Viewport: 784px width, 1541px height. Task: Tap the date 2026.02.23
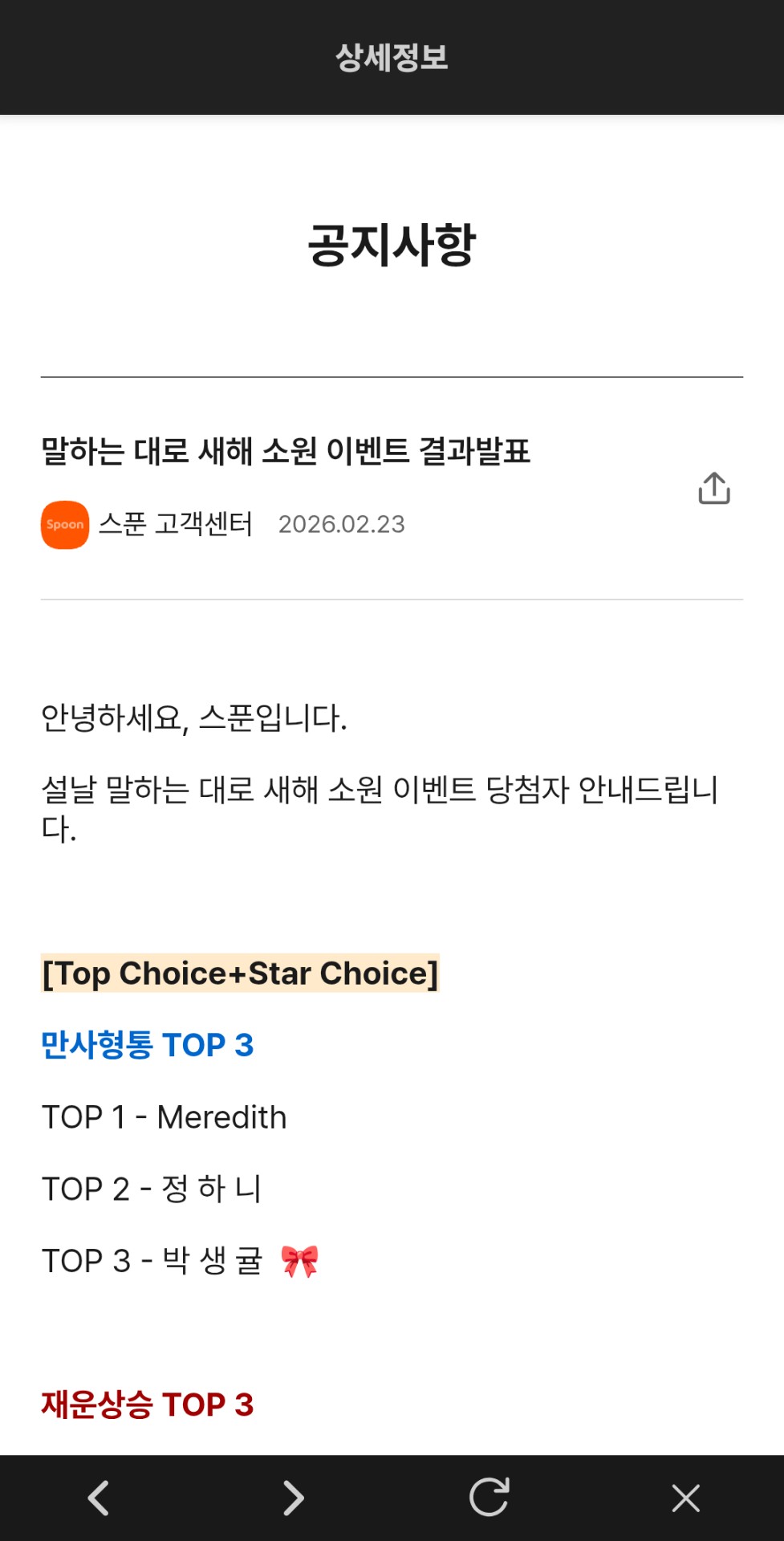[341, 524]
